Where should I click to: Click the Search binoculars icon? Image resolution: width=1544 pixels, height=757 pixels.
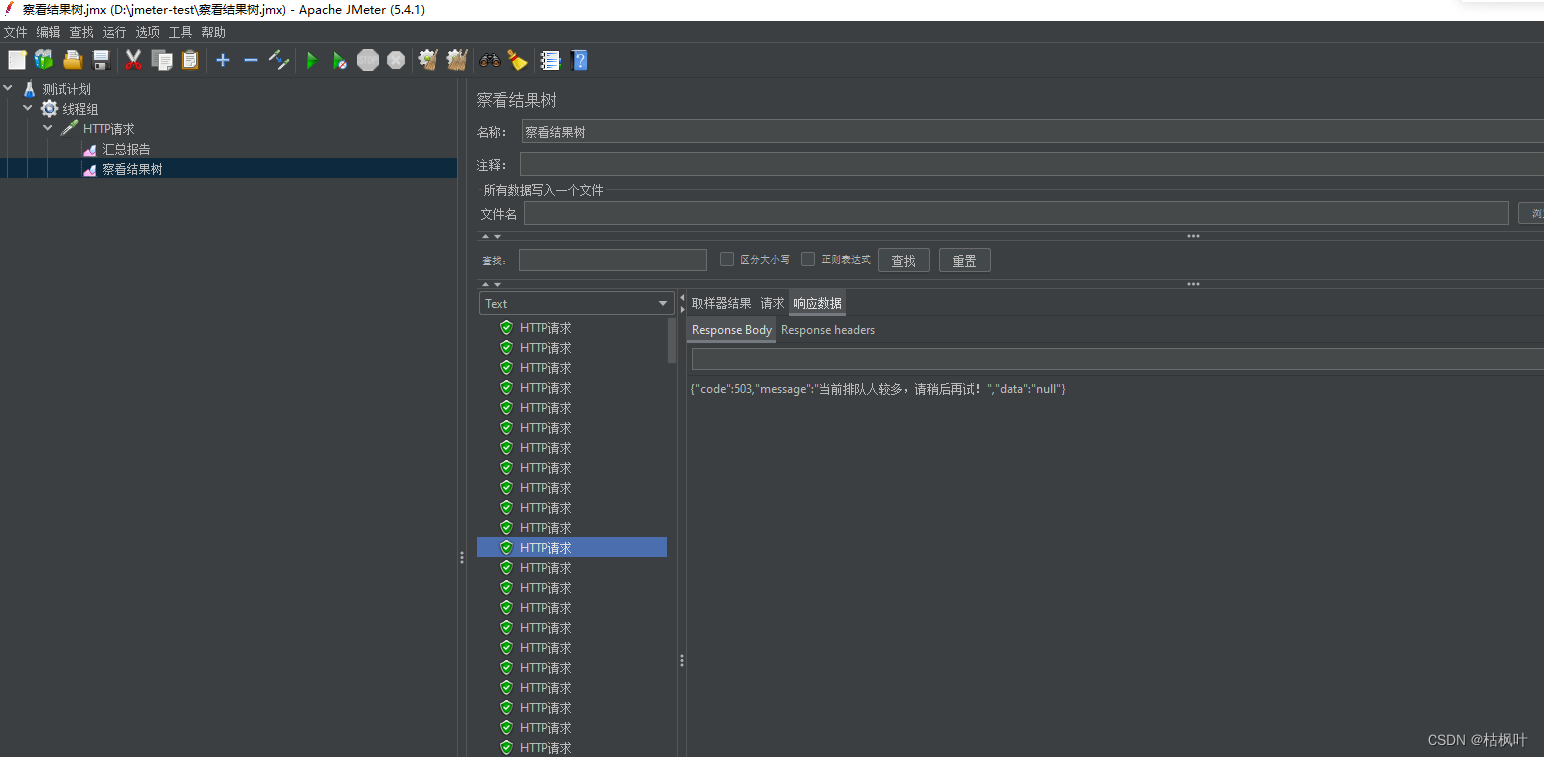pos(490,61)
